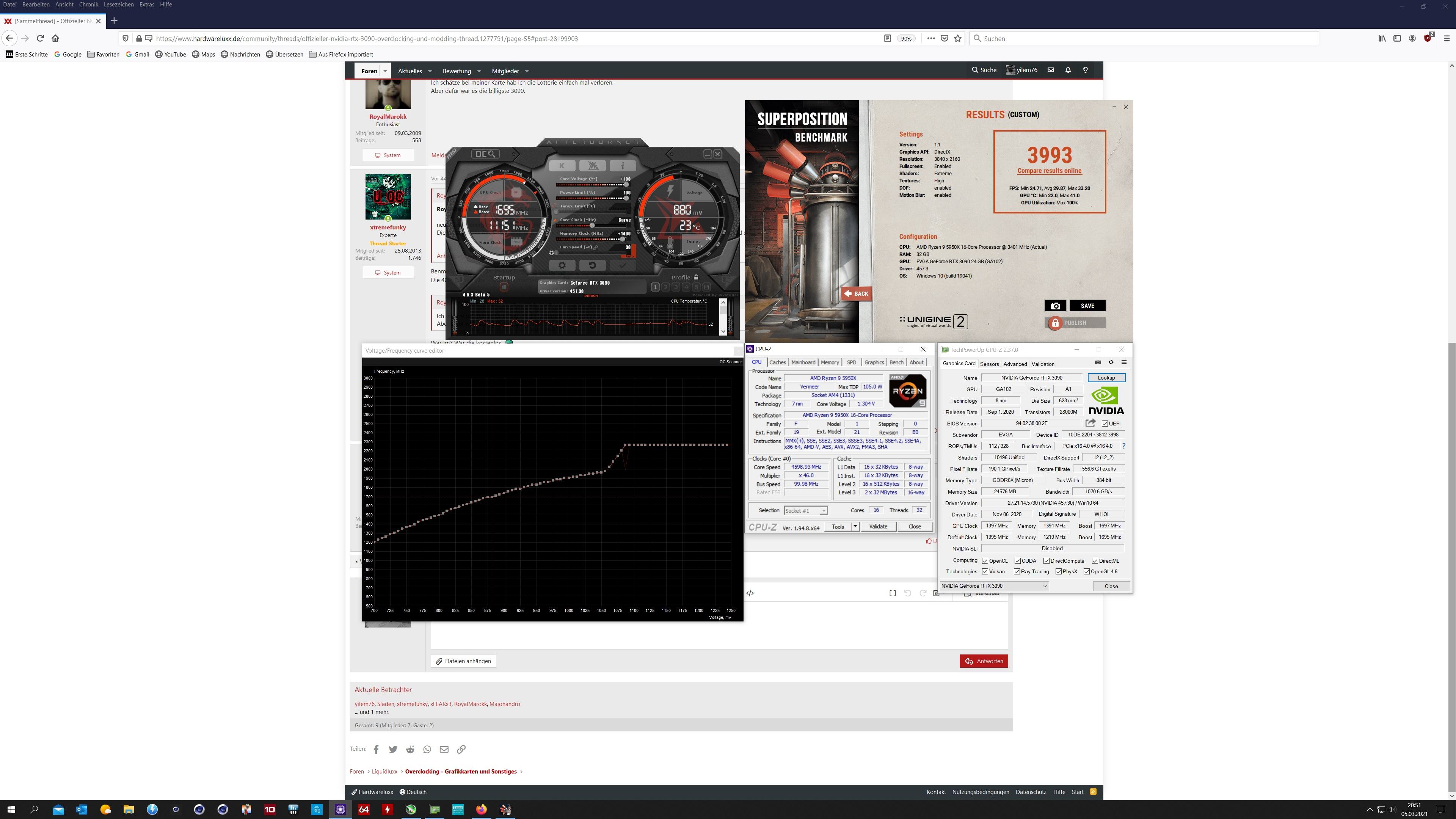Refresh GPU-Z with refresh icon
Screen dimensions: 1456x819
click(1111, 362)
